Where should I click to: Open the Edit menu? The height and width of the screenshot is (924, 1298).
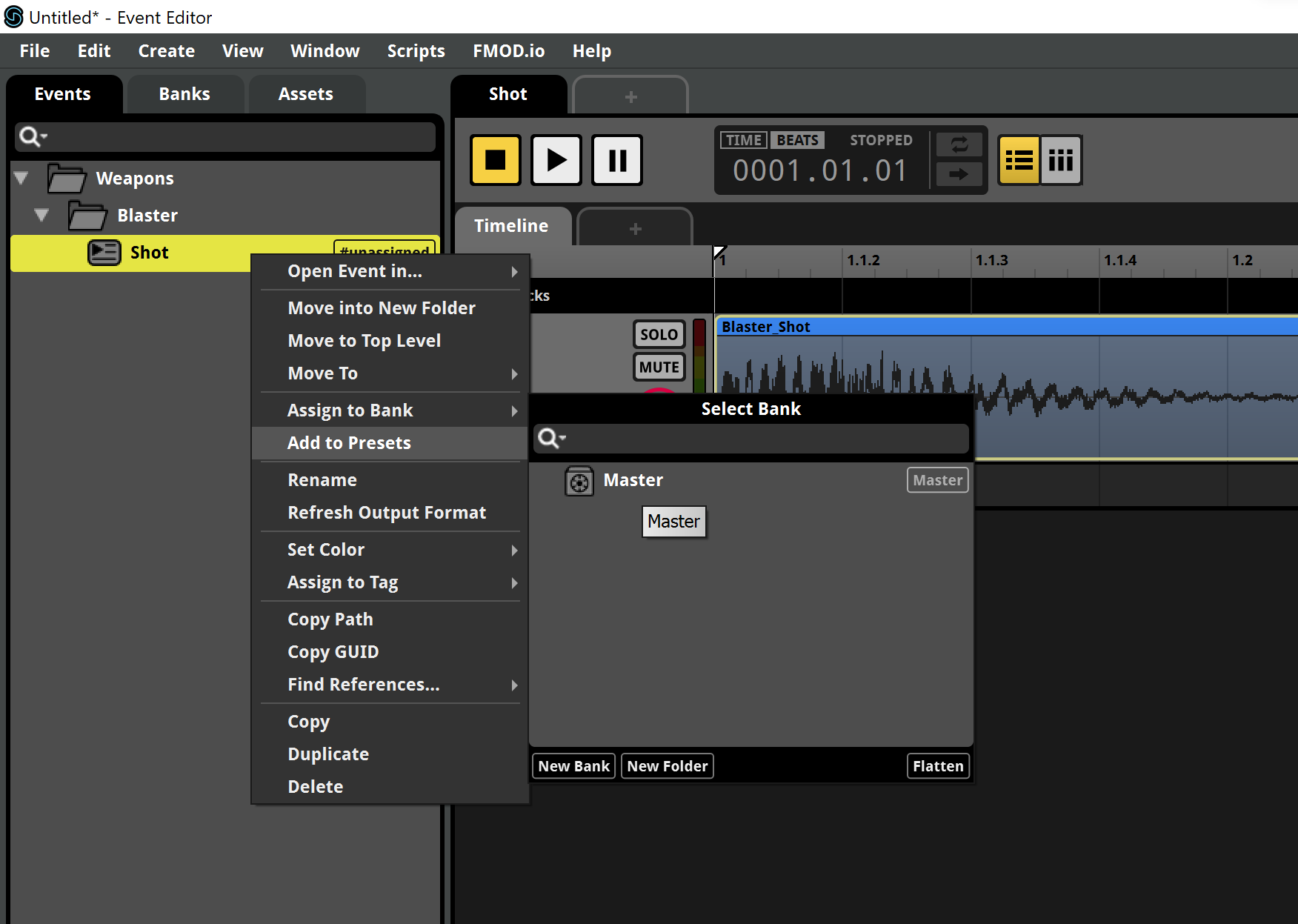pos(94,51)
